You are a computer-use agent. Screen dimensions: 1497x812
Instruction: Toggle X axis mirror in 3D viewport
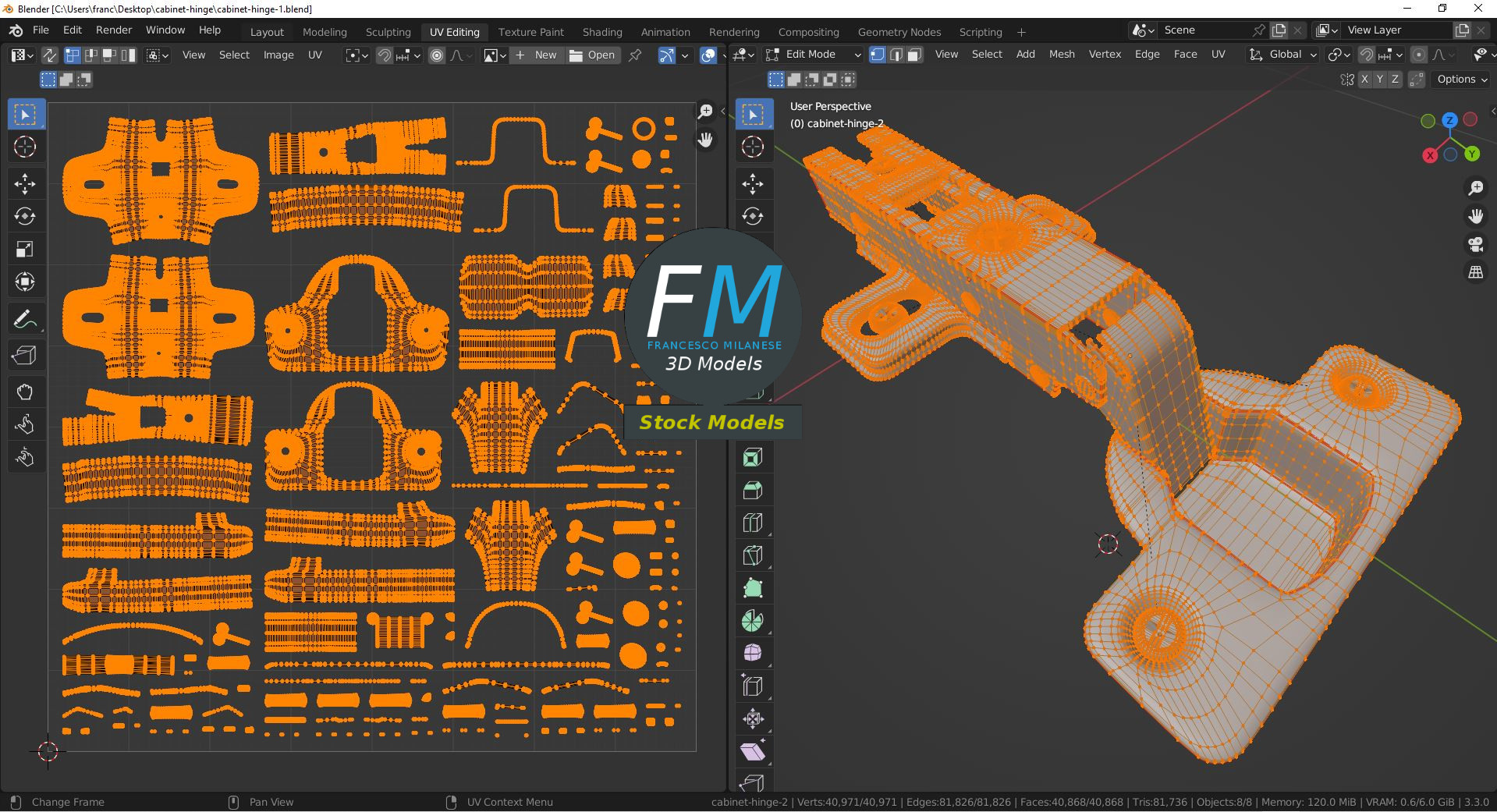[x=1364, y=79]
